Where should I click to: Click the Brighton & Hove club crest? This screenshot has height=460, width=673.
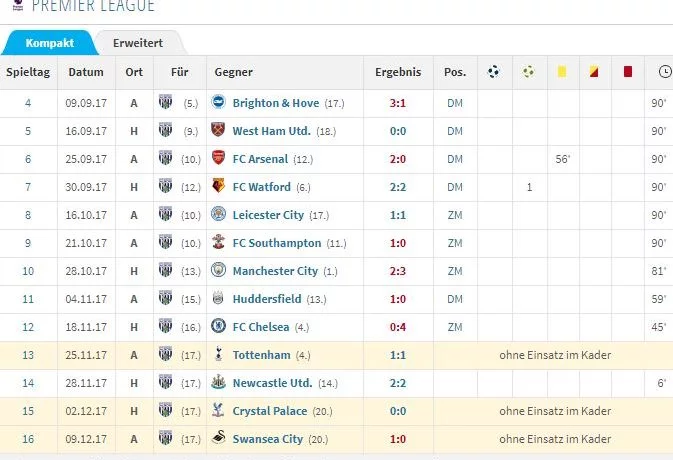pos(219,103)
